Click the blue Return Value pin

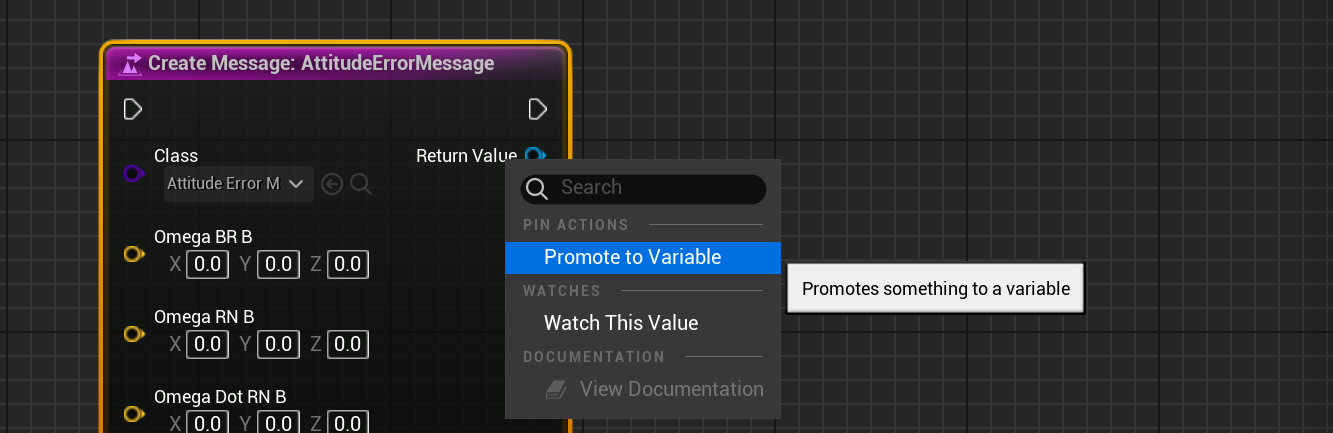pyautogui.click(x=535, y=156)
